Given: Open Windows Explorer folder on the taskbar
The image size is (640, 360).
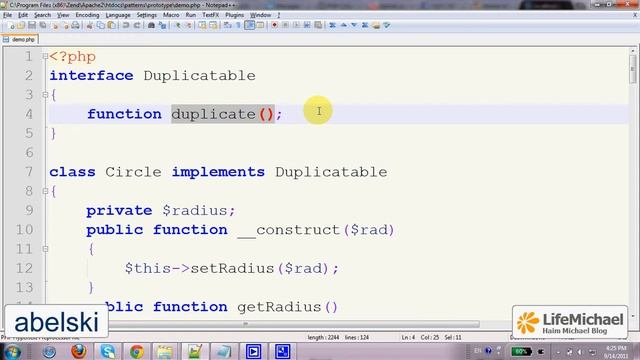Looking at the screenshot, I should [x=165, y=351].
